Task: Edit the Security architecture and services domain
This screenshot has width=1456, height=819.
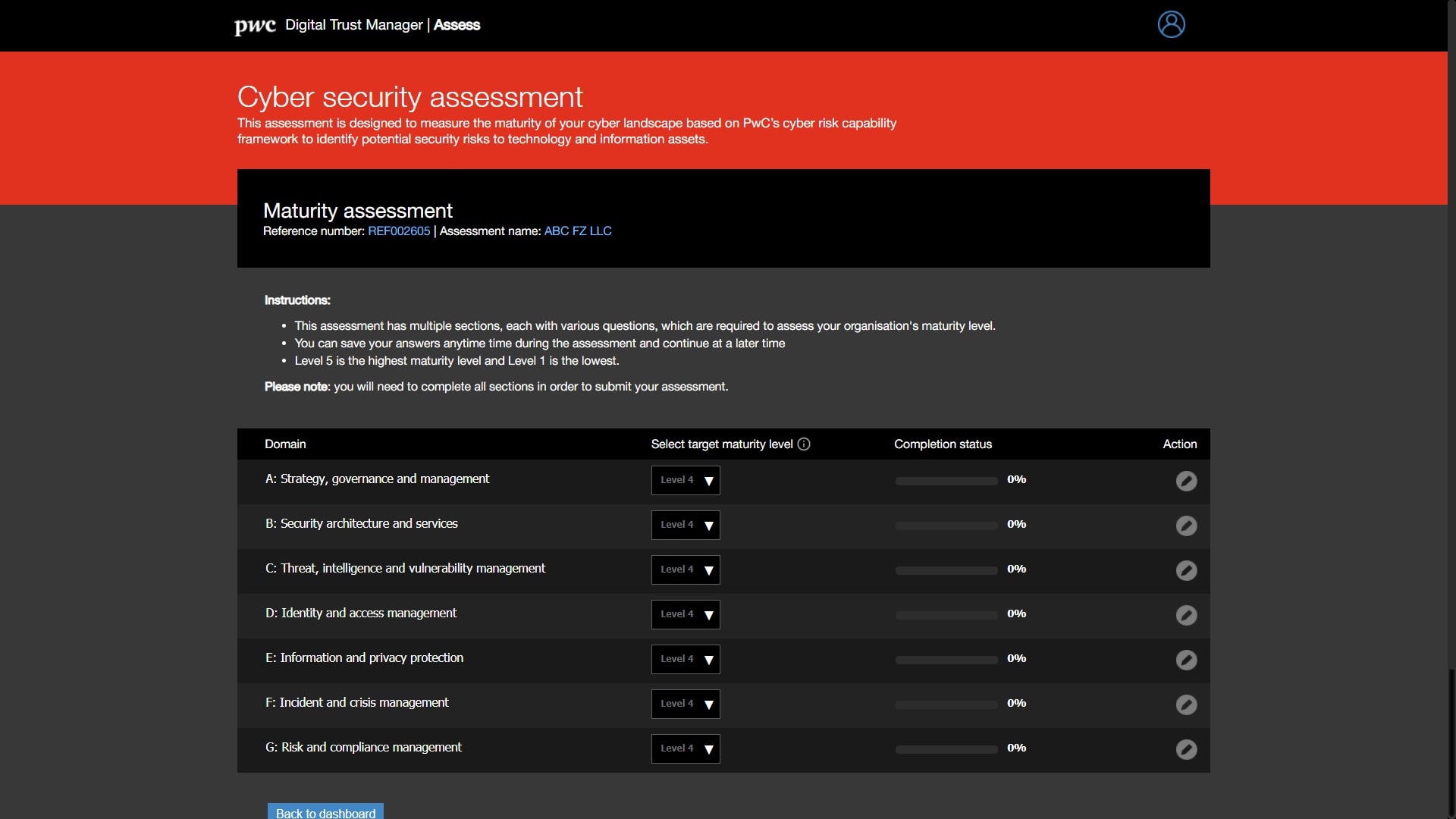Action: (x=1186, y=526)
